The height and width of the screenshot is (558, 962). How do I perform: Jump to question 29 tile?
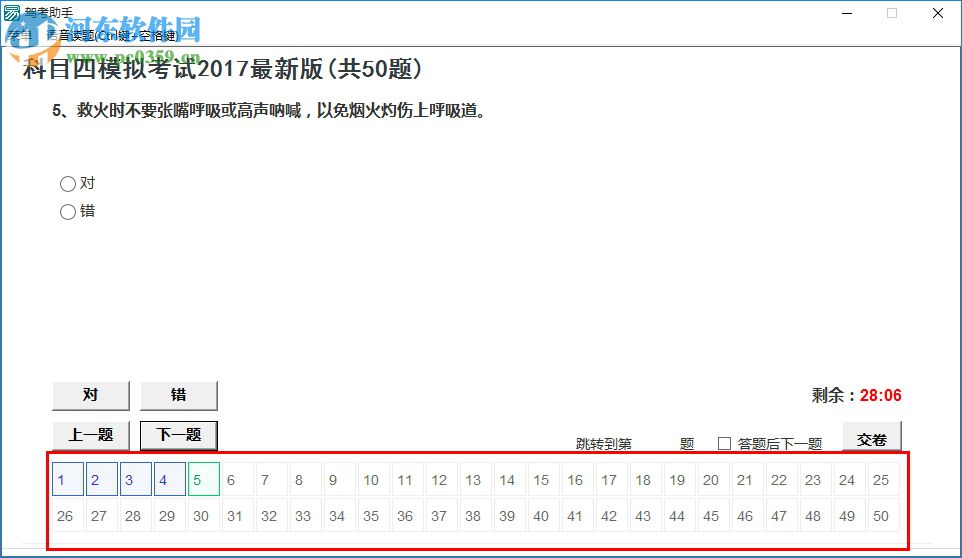[170, 515]
